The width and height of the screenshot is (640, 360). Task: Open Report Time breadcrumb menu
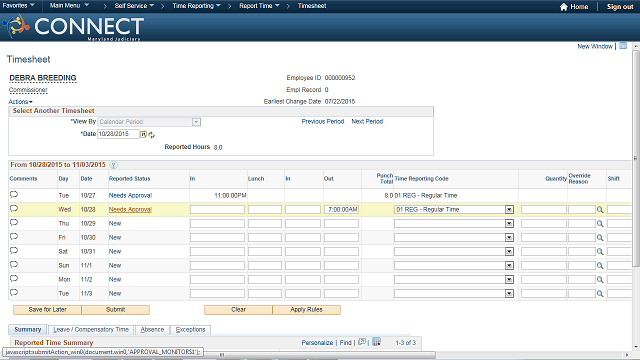pos(259,6)
